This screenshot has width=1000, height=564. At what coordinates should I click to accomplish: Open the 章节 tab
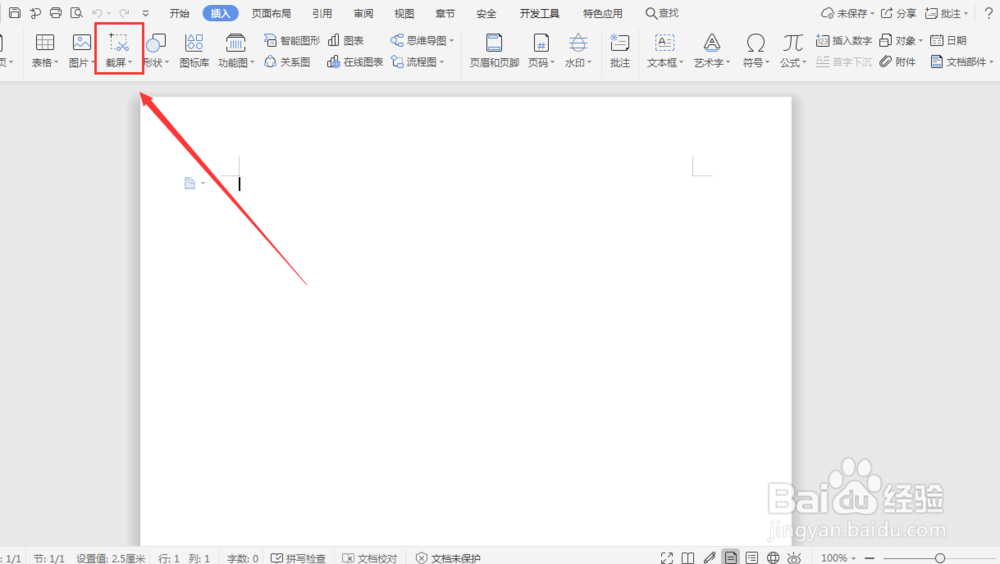tap(445, 13)
